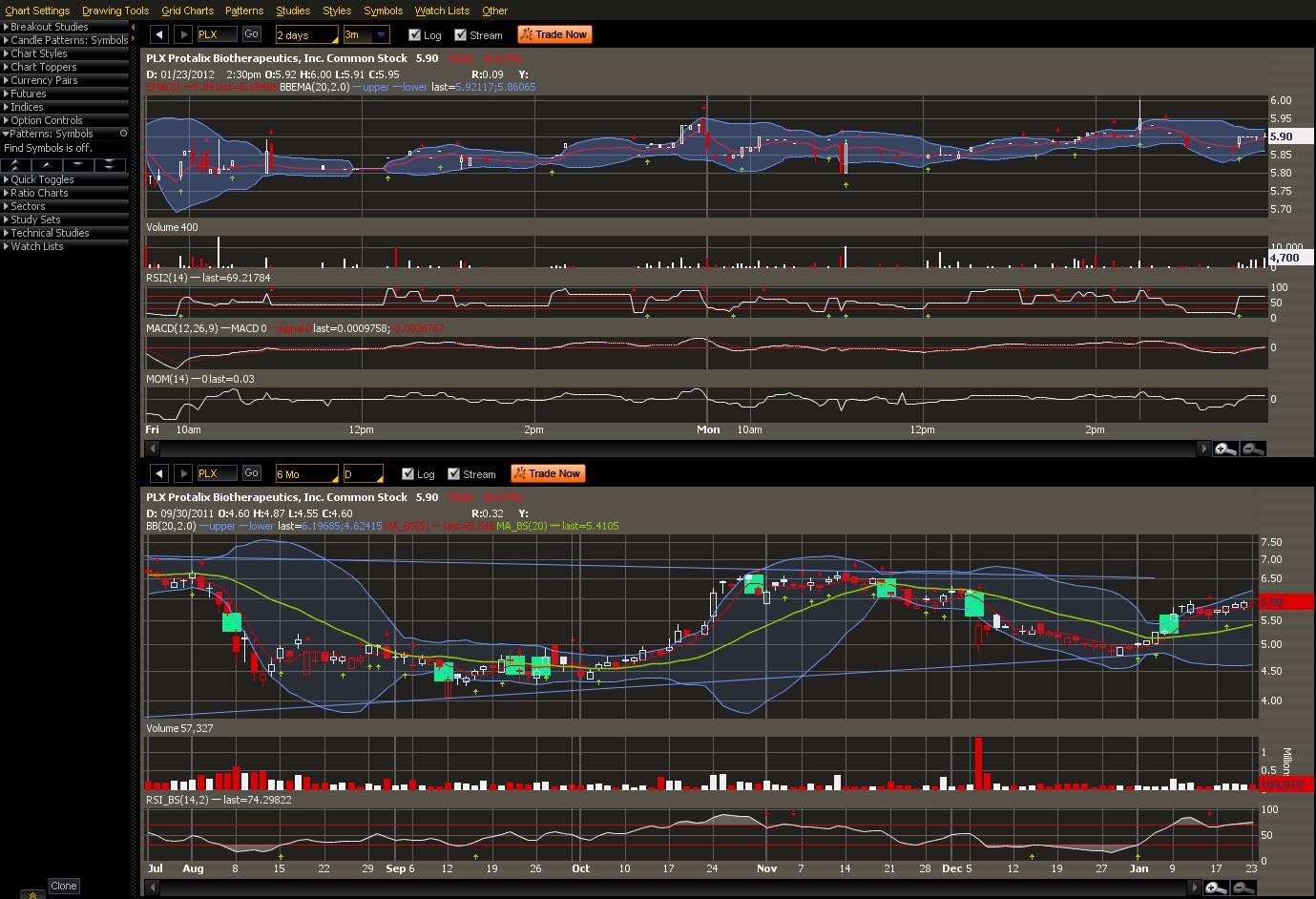1316x899 pixels.
Task: Click the double-up arrow under Find Symbols
Action: pyautogui.click(x=15, y=165)
